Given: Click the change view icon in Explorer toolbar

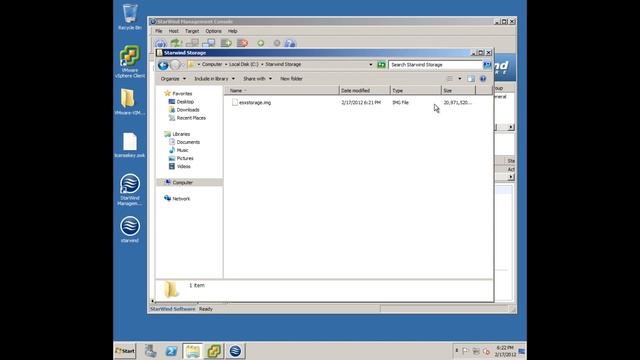Looking at the screenshot, I should click(449, 78).
